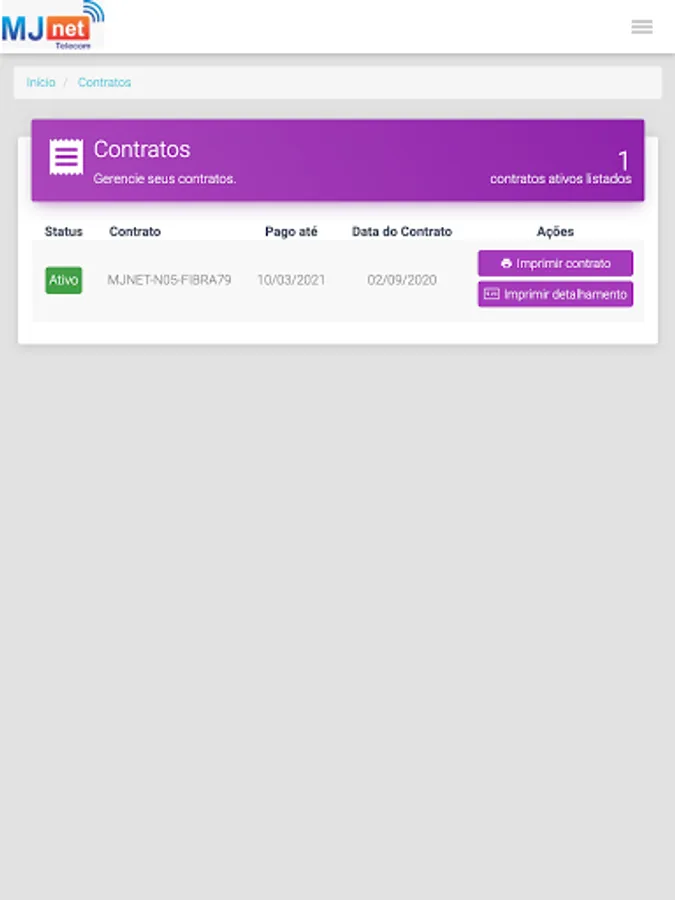Select contract name MJNET-N05-FIBRA79
The height and width of the screenshot is (900, 675).
click(169, 280)
